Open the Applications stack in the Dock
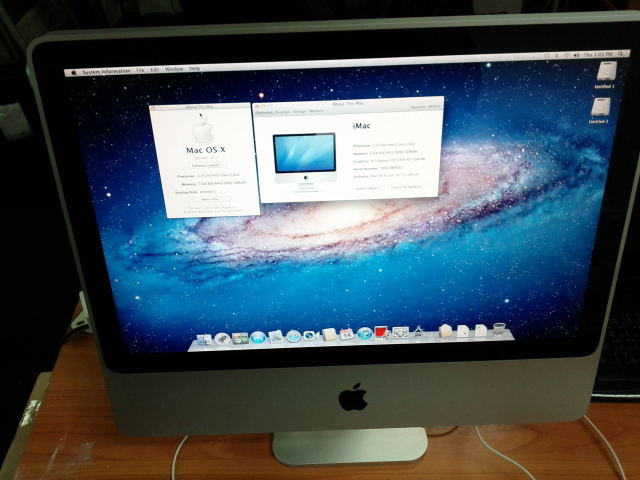 point(445,331)
